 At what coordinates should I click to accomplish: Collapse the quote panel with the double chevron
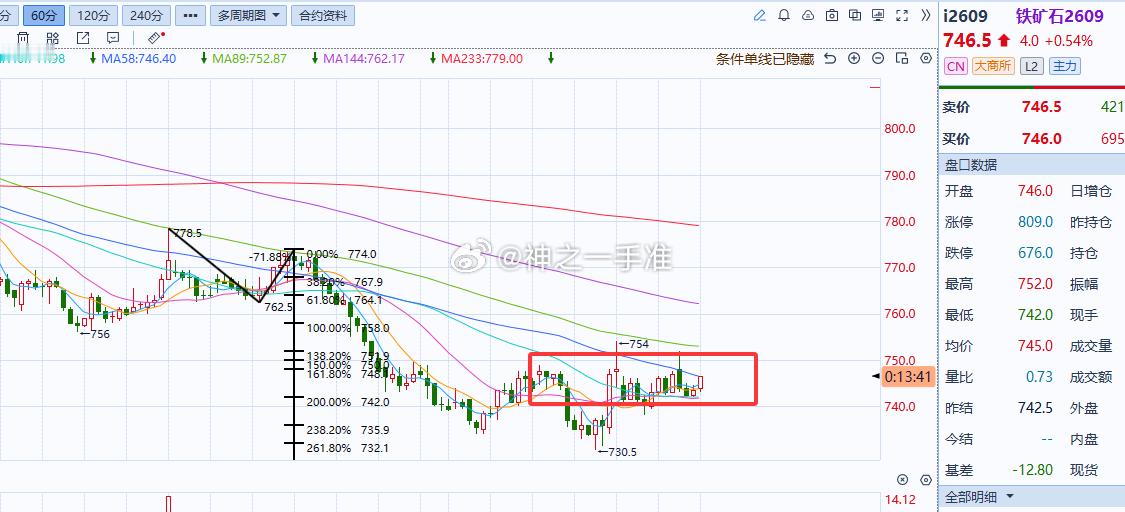tap(926, 15)
